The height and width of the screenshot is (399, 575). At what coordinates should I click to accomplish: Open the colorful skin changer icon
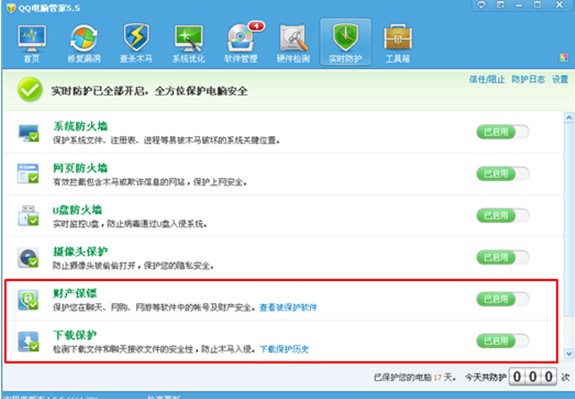[563, 58]
